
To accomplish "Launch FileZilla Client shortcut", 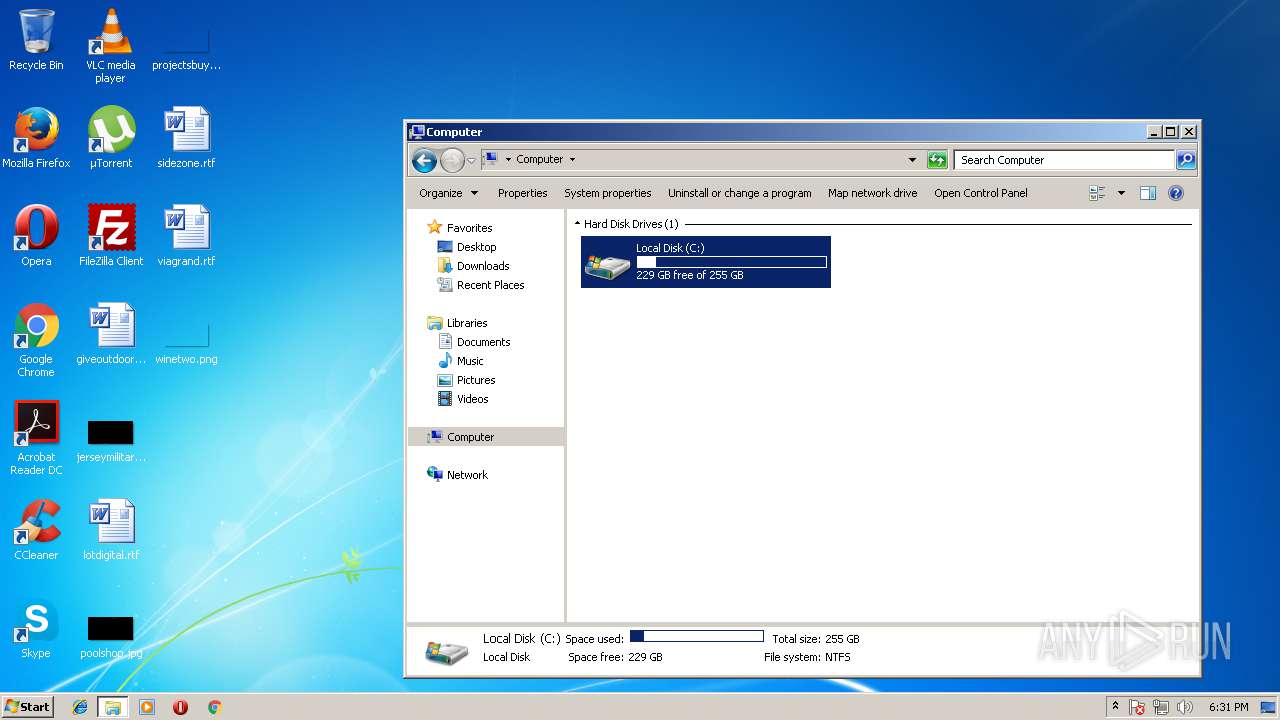I will pyautogui.click(x=111, y=236).
